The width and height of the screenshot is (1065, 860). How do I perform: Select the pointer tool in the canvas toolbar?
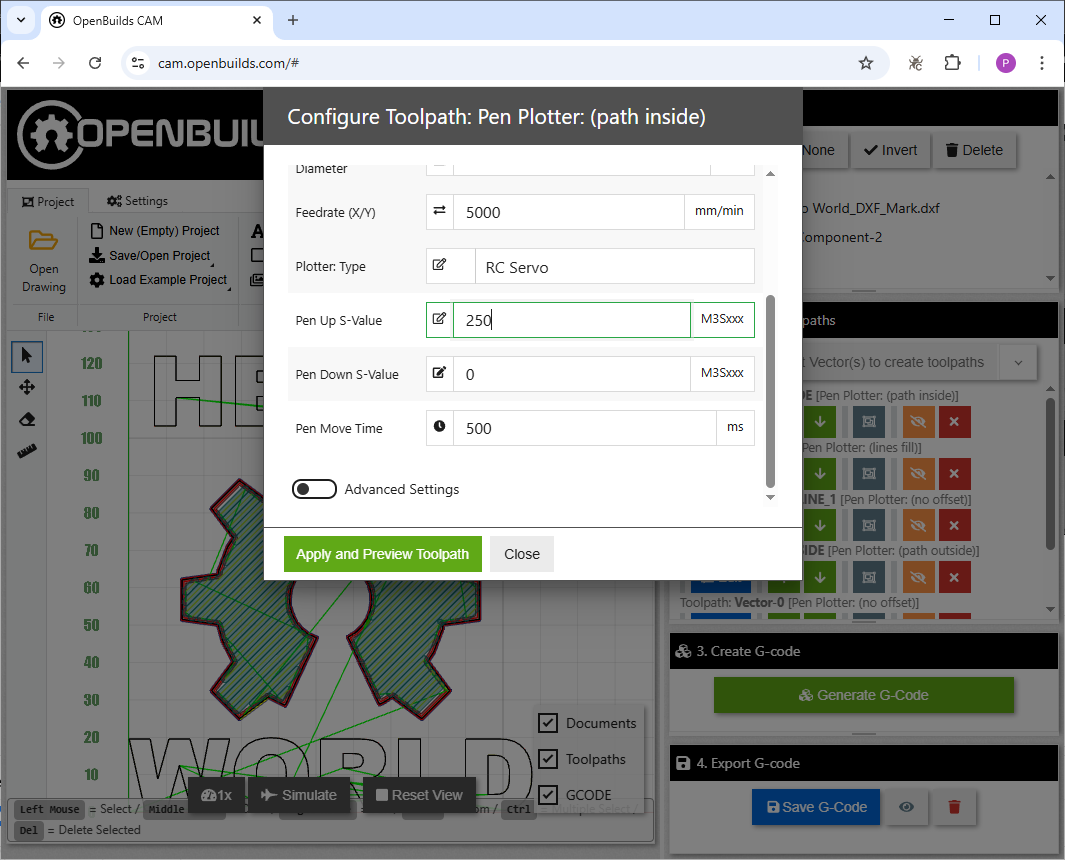(26, 355)
